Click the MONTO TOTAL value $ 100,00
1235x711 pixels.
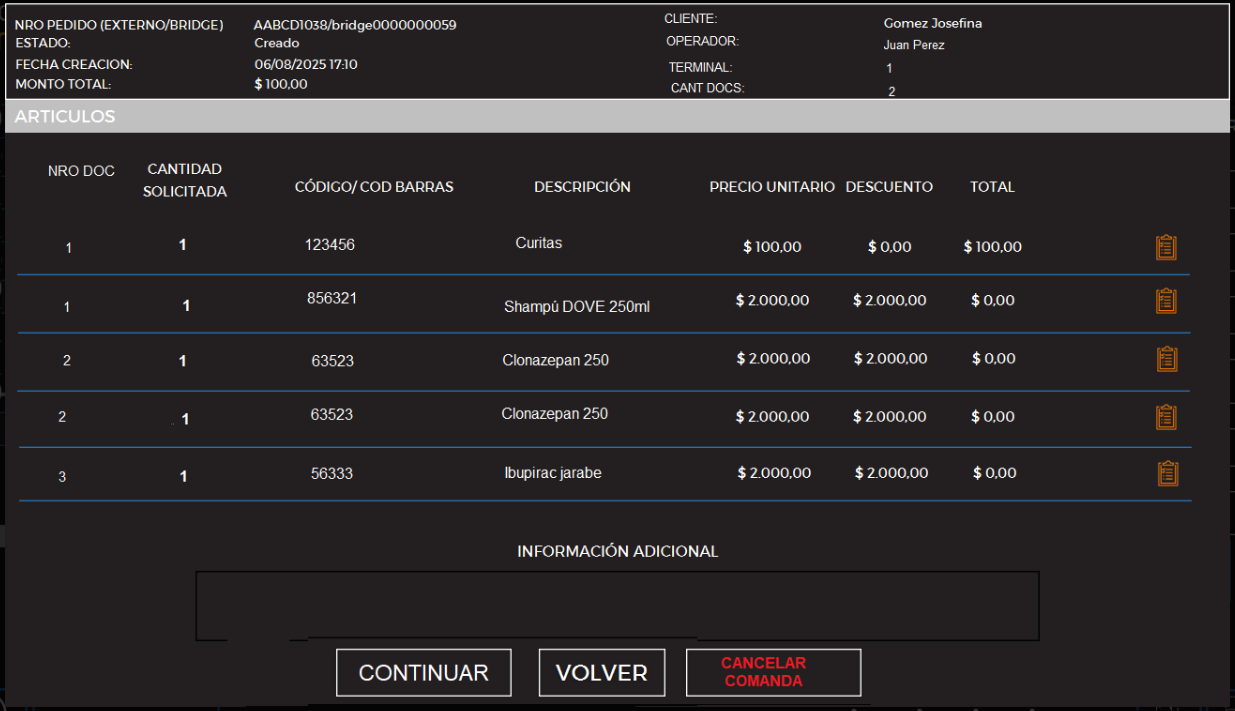281,84
